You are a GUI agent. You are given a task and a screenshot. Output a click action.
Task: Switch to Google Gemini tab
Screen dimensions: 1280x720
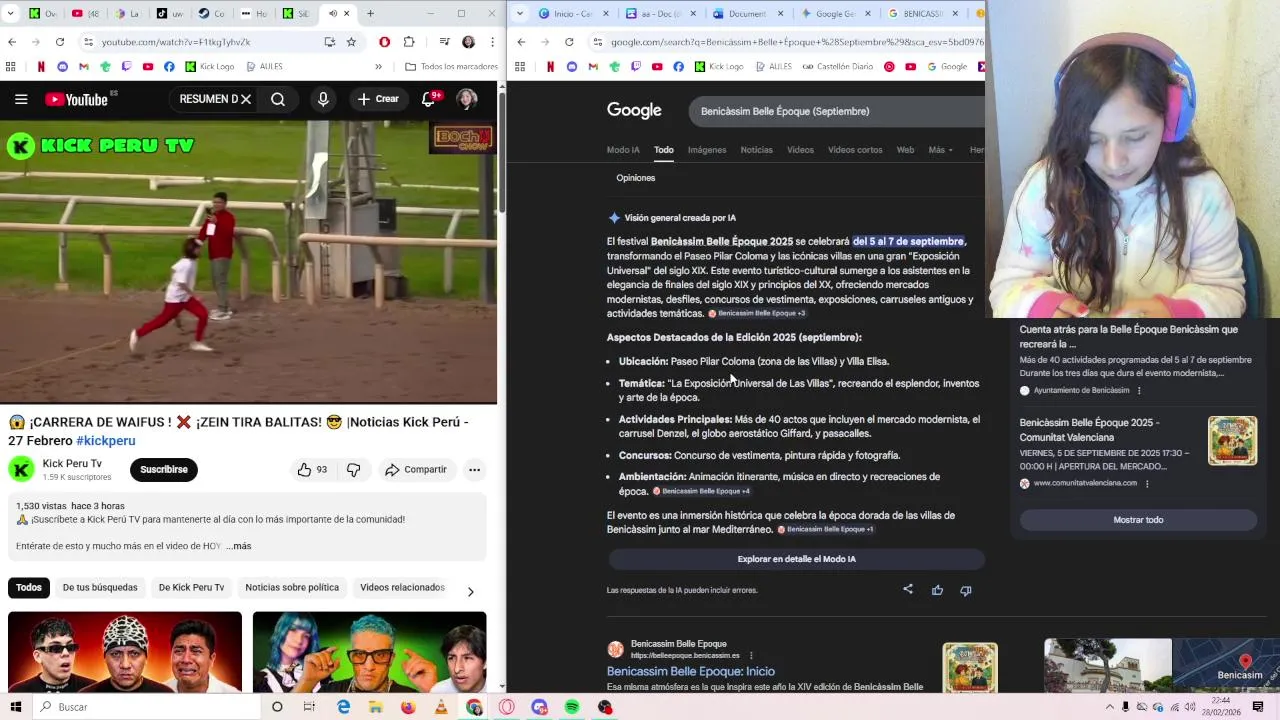pos(834,14)
